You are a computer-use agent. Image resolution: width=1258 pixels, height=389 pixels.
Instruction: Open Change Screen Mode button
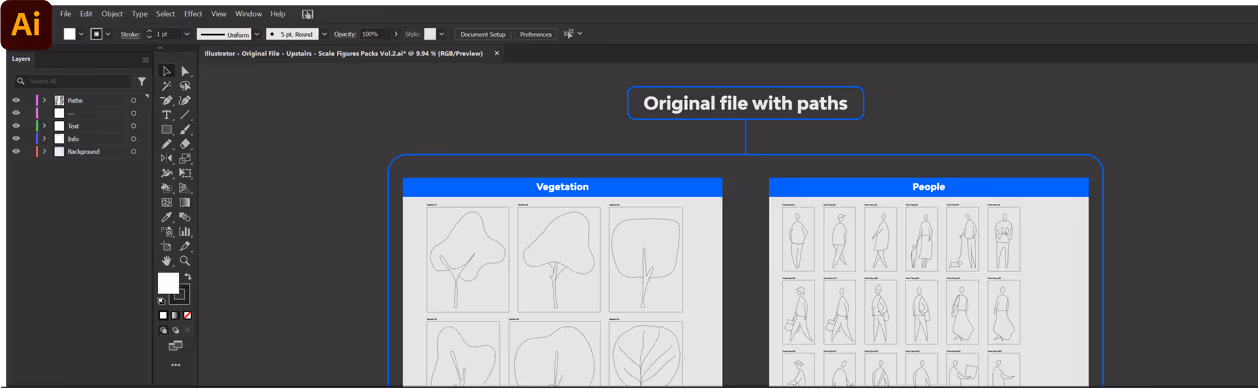pyautogui.click(x=176, y=346)
